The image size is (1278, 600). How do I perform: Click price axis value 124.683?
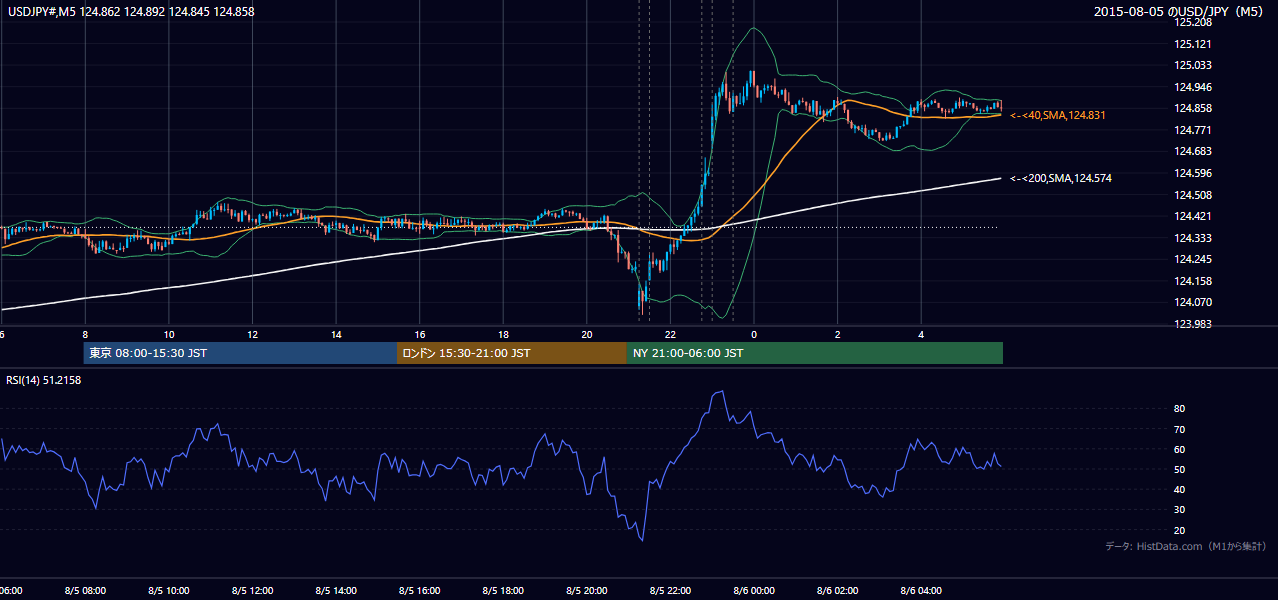point(1193,151)
